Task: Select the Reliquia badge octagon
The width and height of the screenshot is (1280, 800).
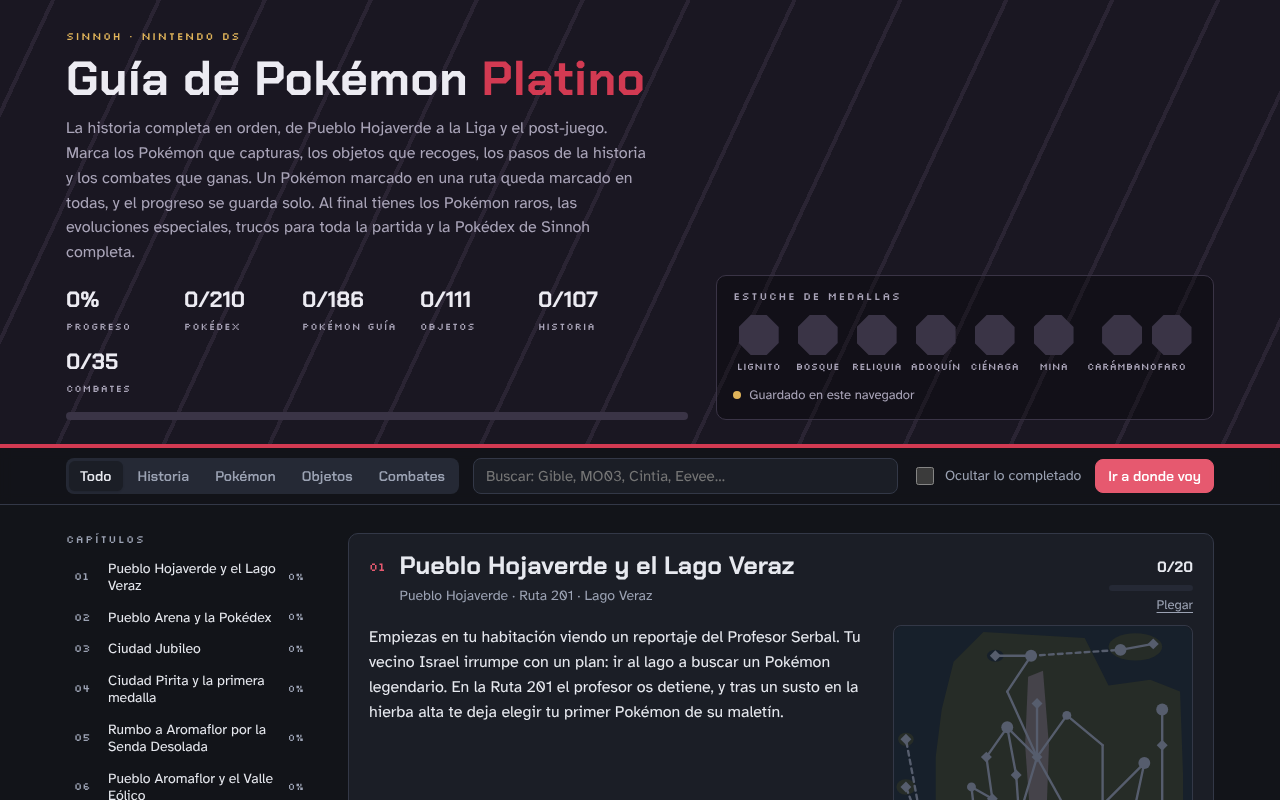Action: (x=877, y=335)
